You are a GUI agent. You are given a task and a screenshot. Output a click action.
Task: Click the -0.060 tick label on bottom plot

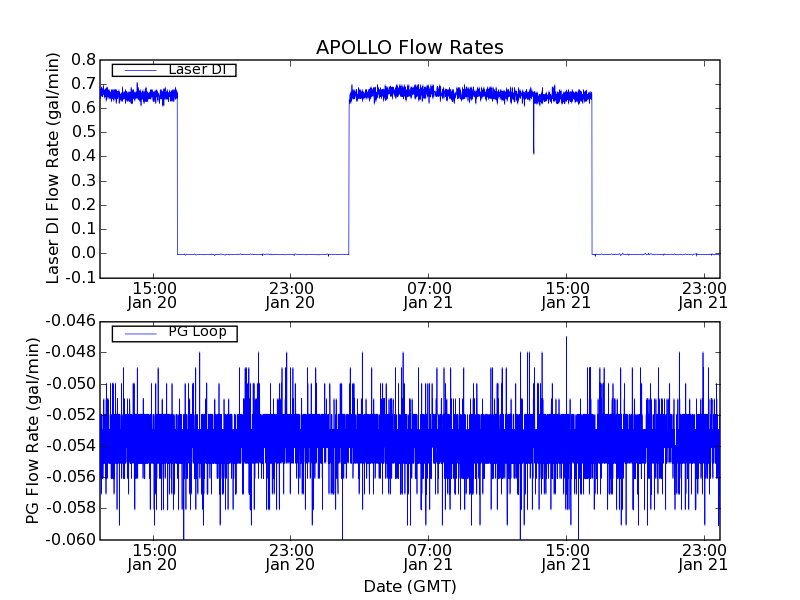pos(70,539)
